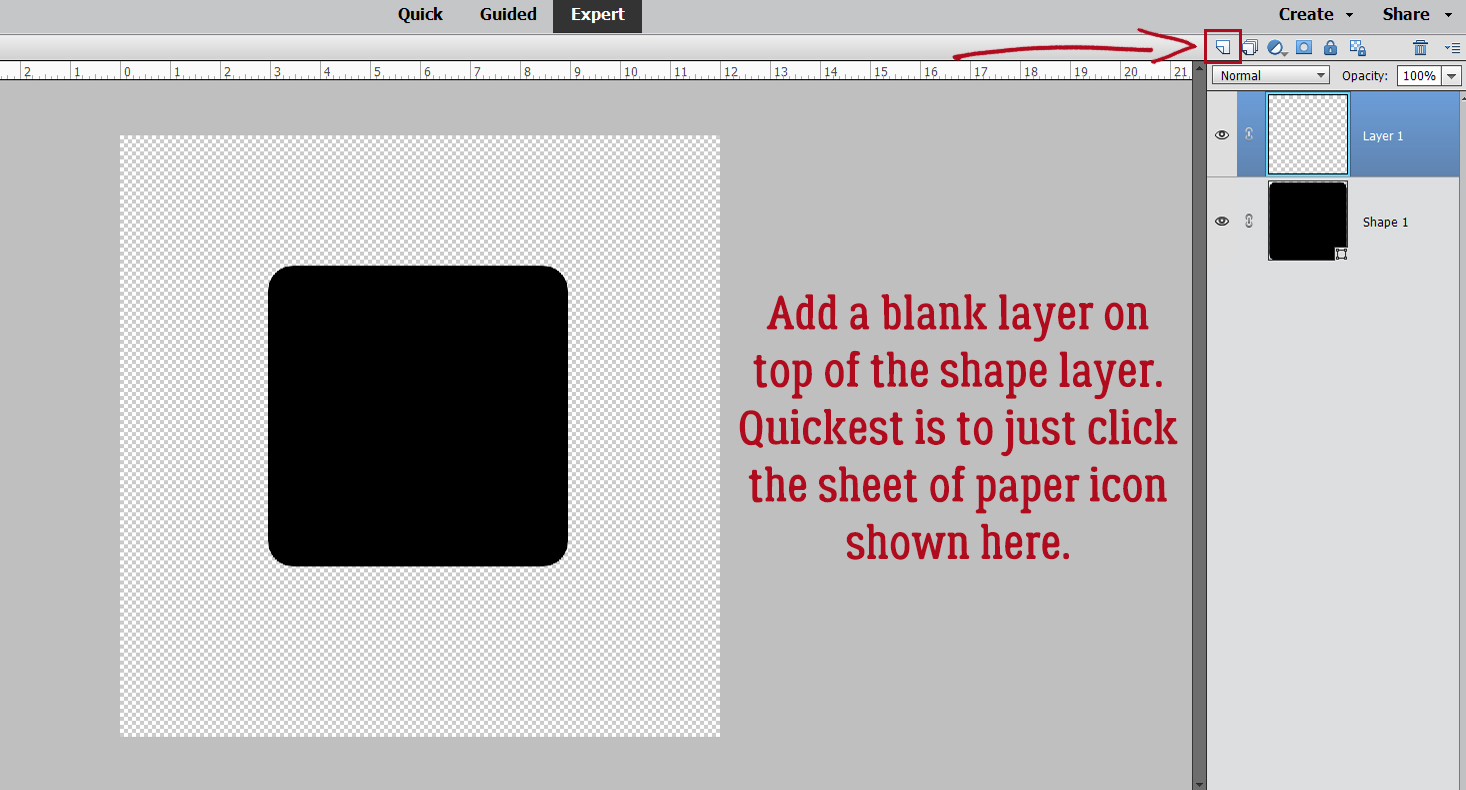Switch to the Quick tab

420,14
